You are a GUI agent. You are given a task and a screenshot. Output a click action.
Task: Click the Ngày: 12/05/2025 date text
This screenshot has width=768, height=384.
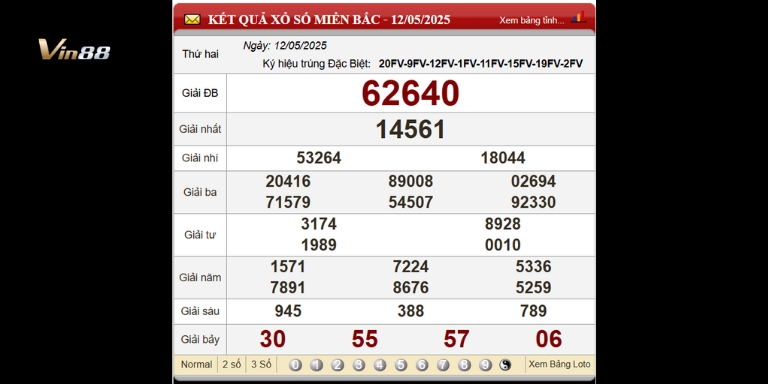point(285,46)
